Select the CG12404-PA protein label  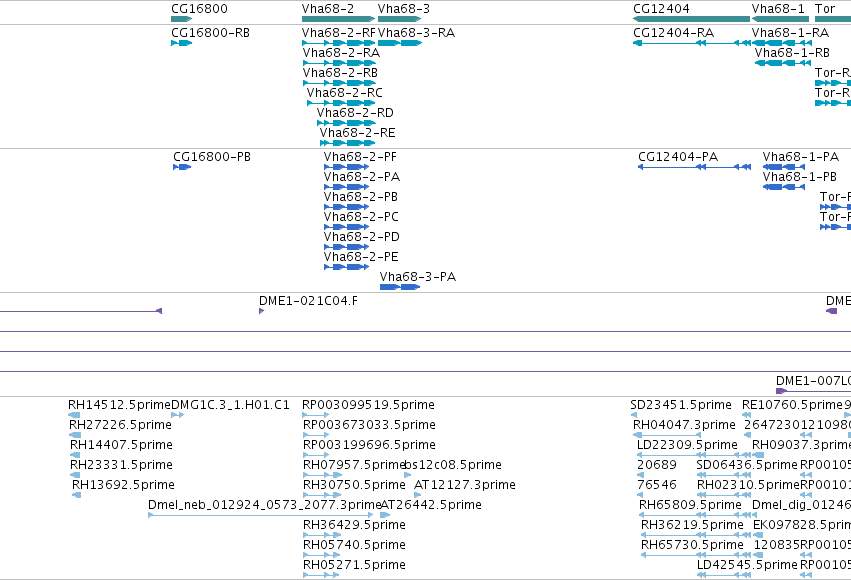click(678, 157)
